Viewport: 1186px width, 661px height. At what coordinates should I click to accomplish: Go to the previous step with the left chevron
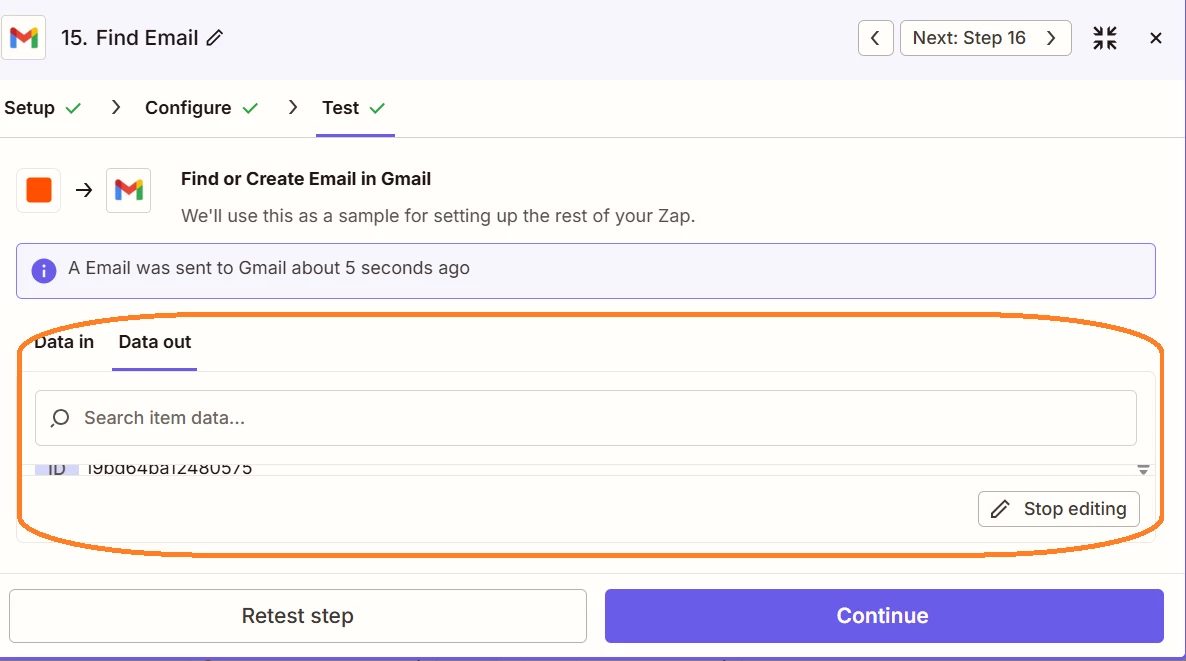pyautogui.click(x=875, y=38)
